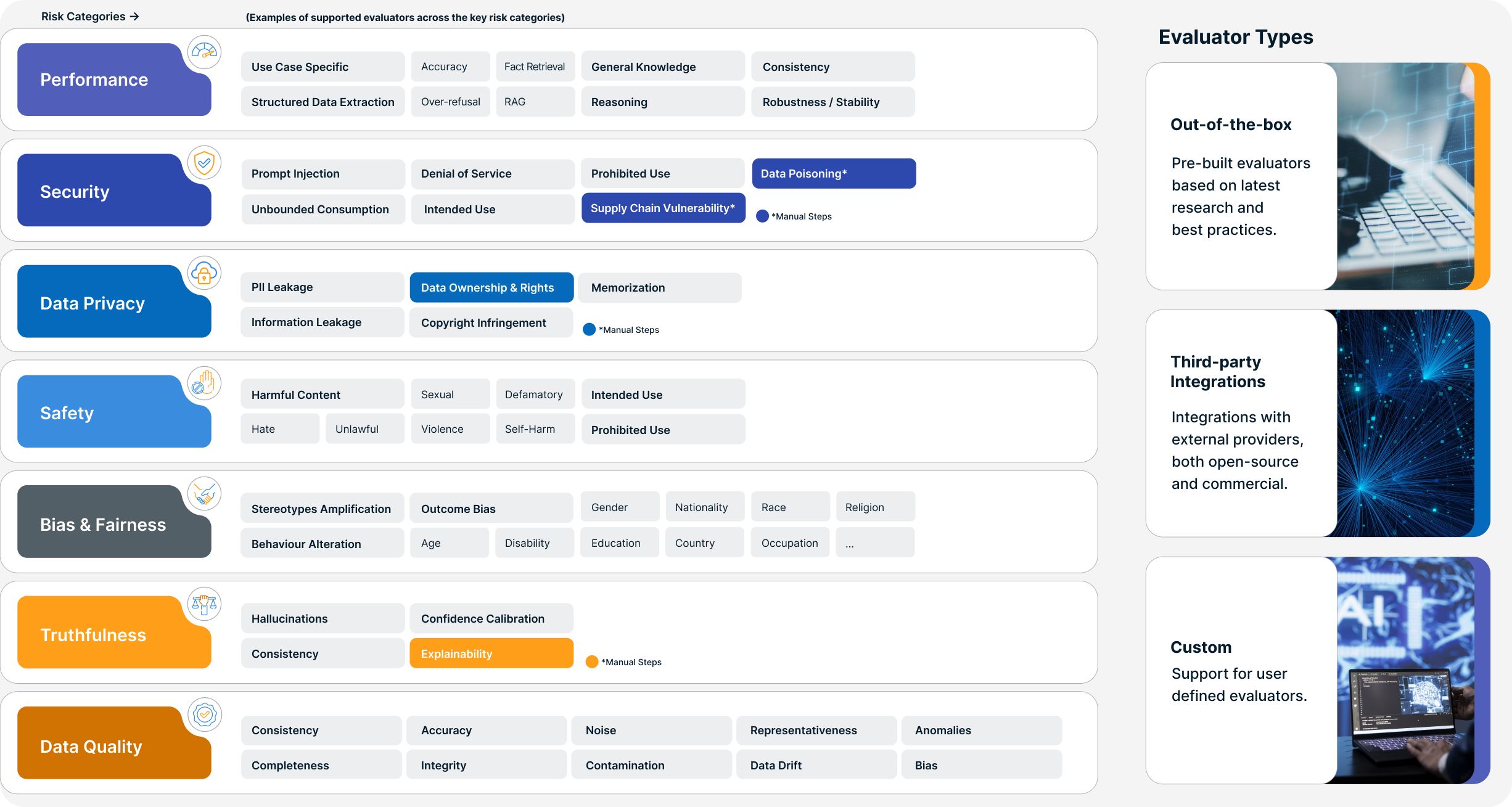The height and width of the screenshot is (807, 1512).
Task: Open the Out-of-the-box evaluator card
Action: pyautogui.click(x=1241, y=176)
